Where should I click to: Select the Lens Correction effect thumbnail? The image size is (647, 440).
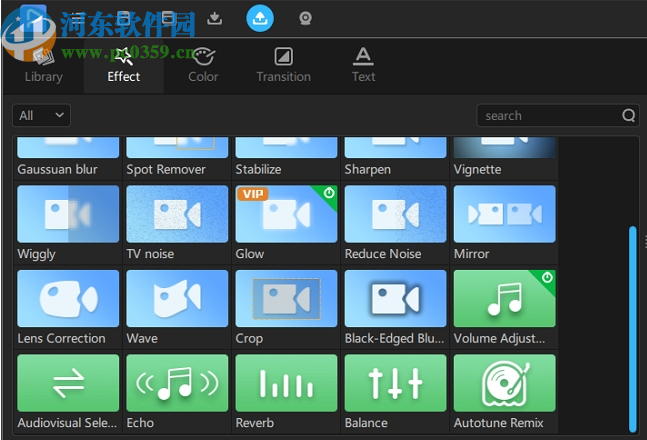click(x=68, y=298)
